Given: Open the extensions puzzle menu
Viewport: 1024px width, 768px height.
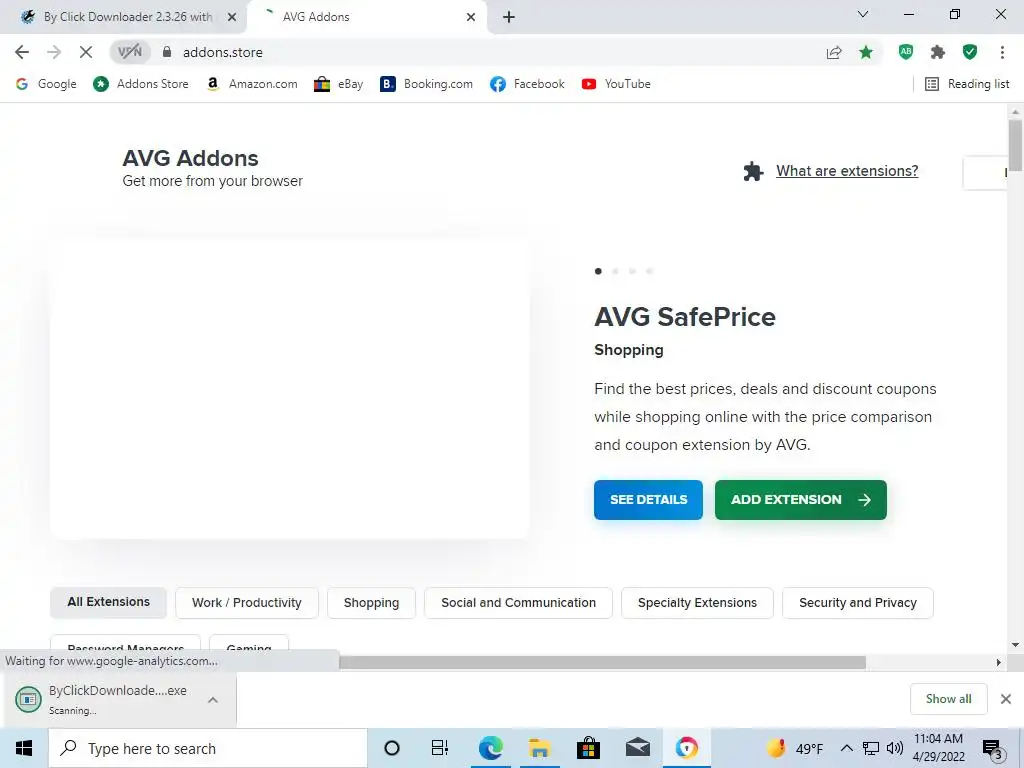Looking at the screenshot, I should (938, 52).
